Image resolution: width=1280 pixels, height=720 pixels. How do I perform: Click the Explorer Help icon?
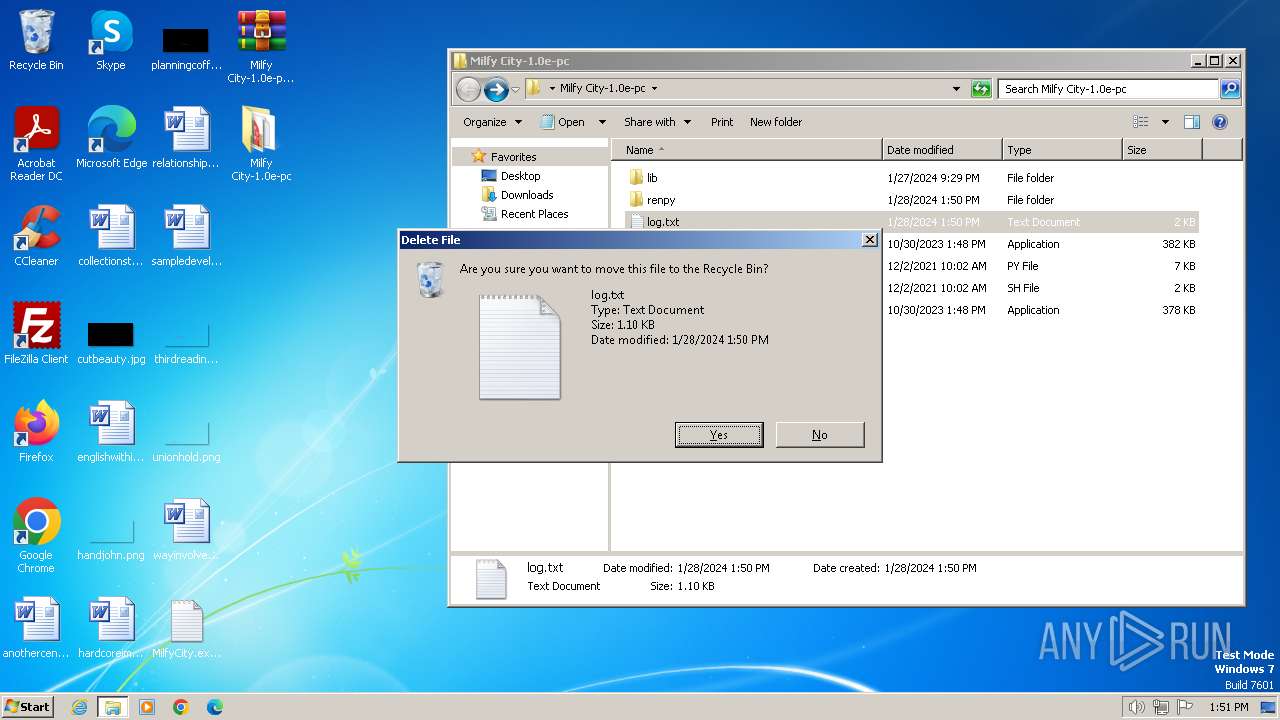pos(1220,122)
